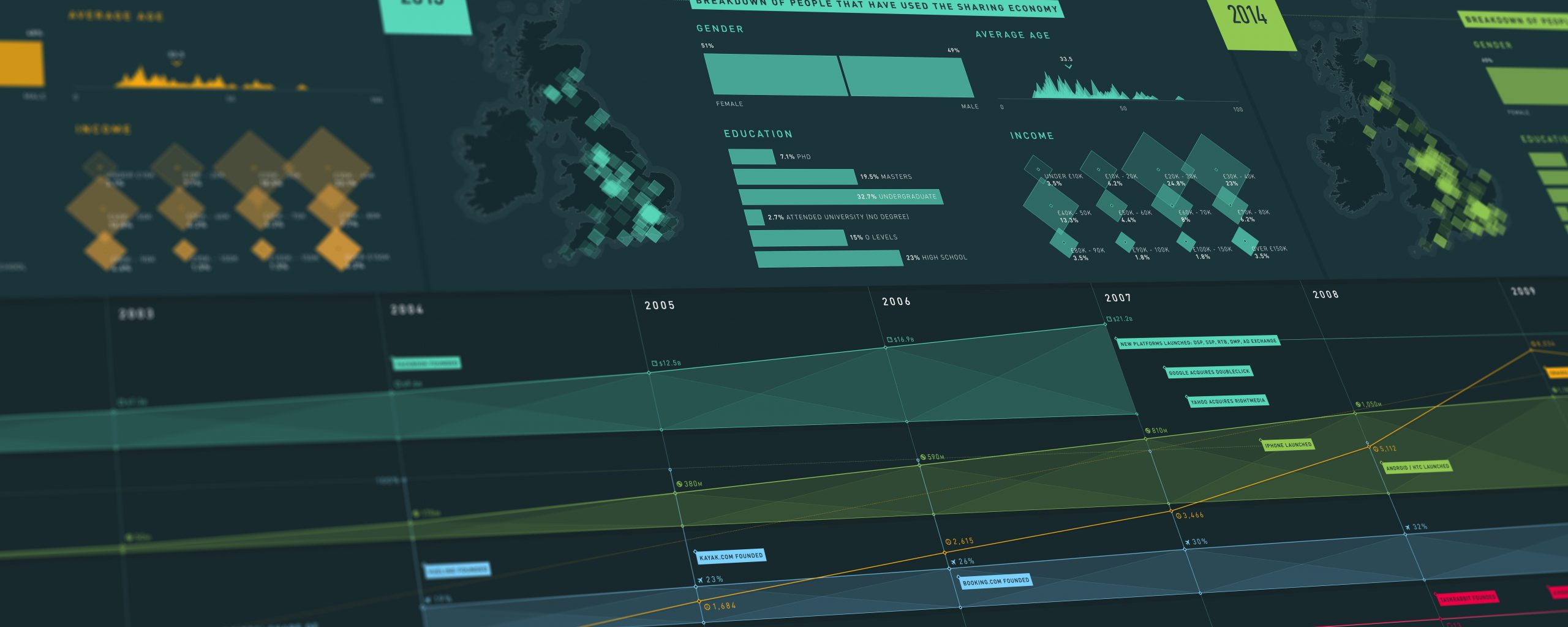Select the 2003 year marker
Screen dimensions: 1568x627
pos(136,314)
